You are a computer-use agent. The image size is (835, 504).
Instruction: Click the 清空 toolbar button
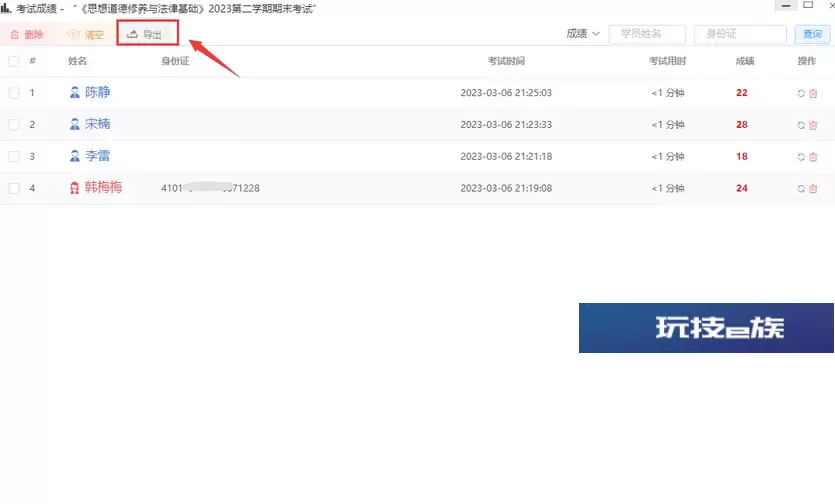click(85, 35)
